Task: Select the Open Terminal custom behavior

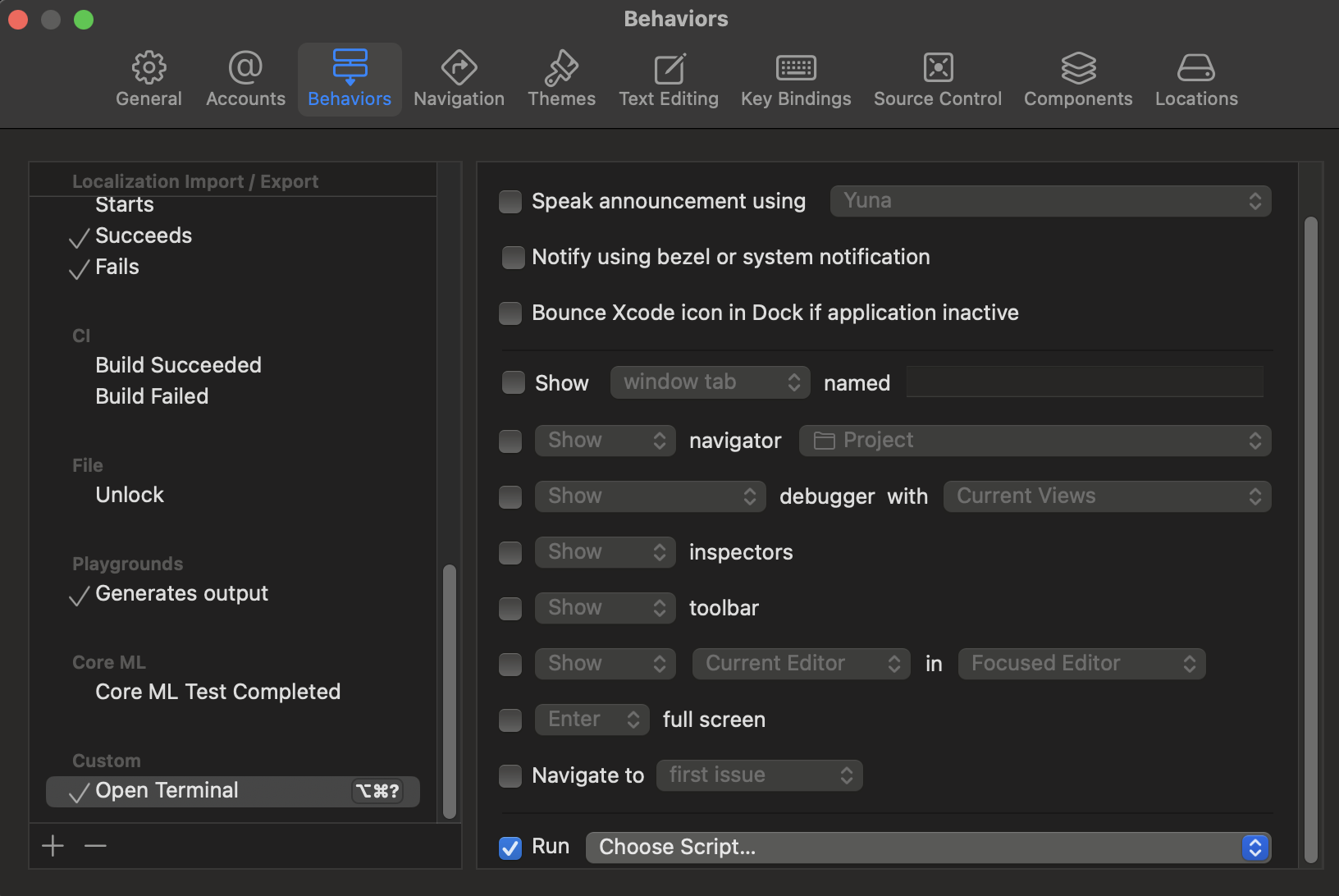Action: (233, 791)
